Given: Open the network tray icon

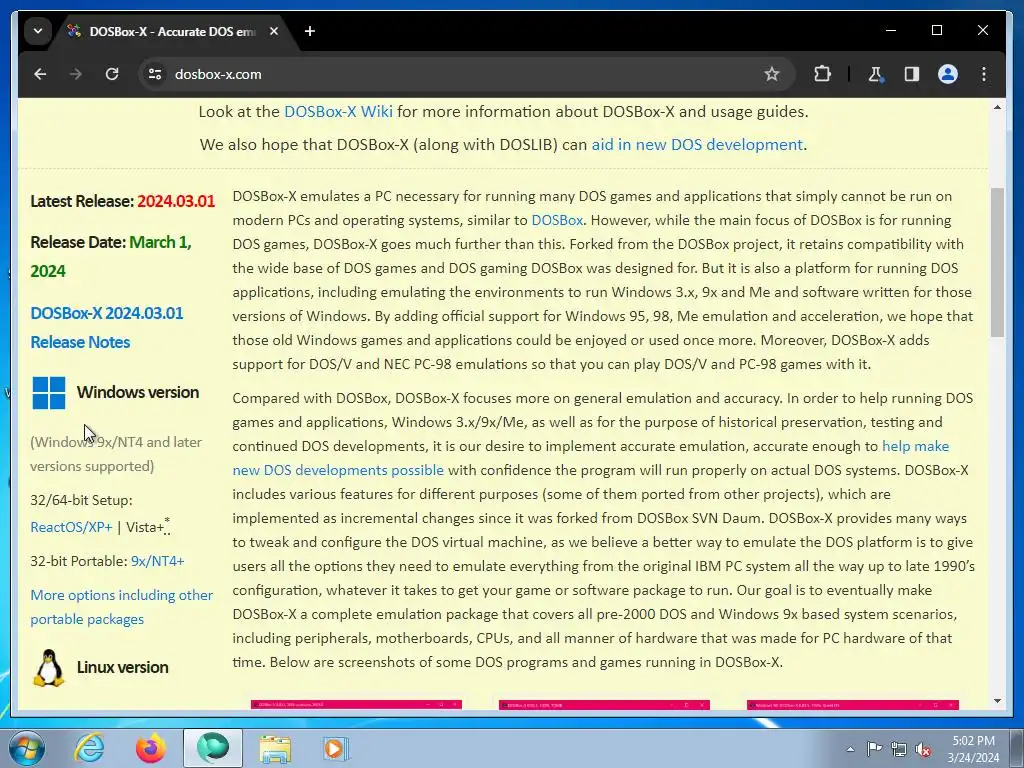Looking at the screenshot, I should pyautogui.click(x=899, y=749).
